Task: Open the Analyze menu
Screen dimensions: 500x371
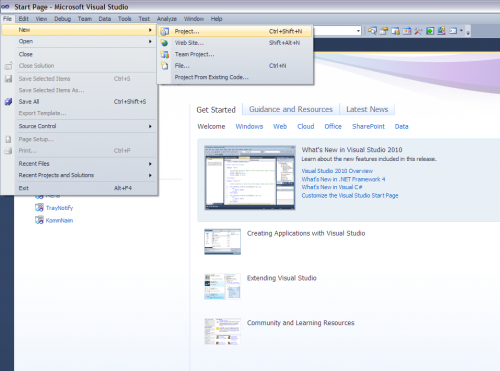Action: [167, 19]
